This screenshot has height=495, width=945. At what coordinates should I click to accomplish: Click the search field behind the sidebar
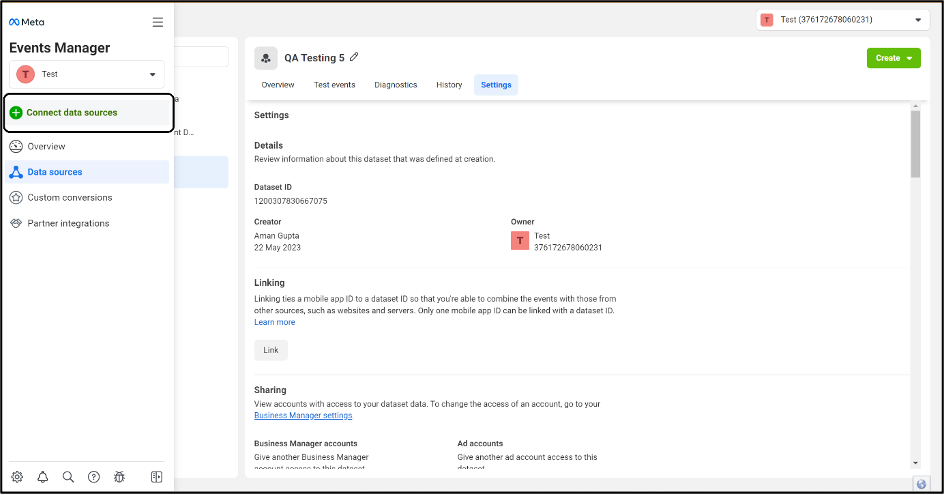tap(201, 57)
